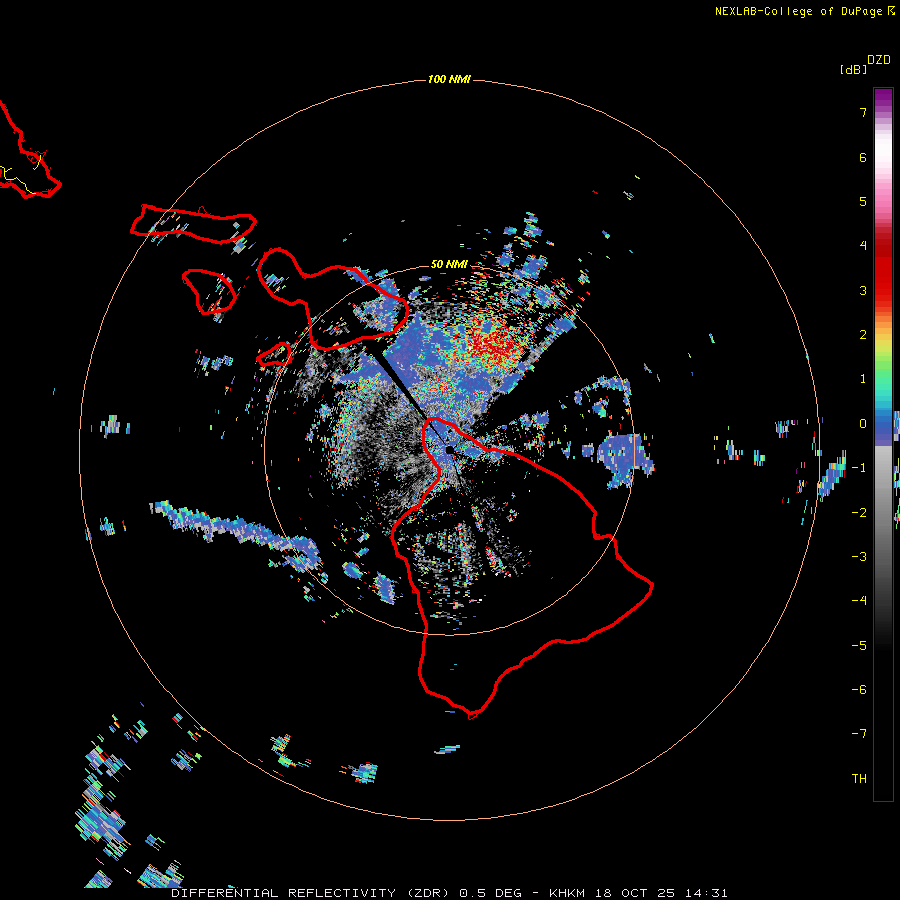Click the 50 NMI range ring label
Screen dimensions: 900x900
(x=449, y=264)
